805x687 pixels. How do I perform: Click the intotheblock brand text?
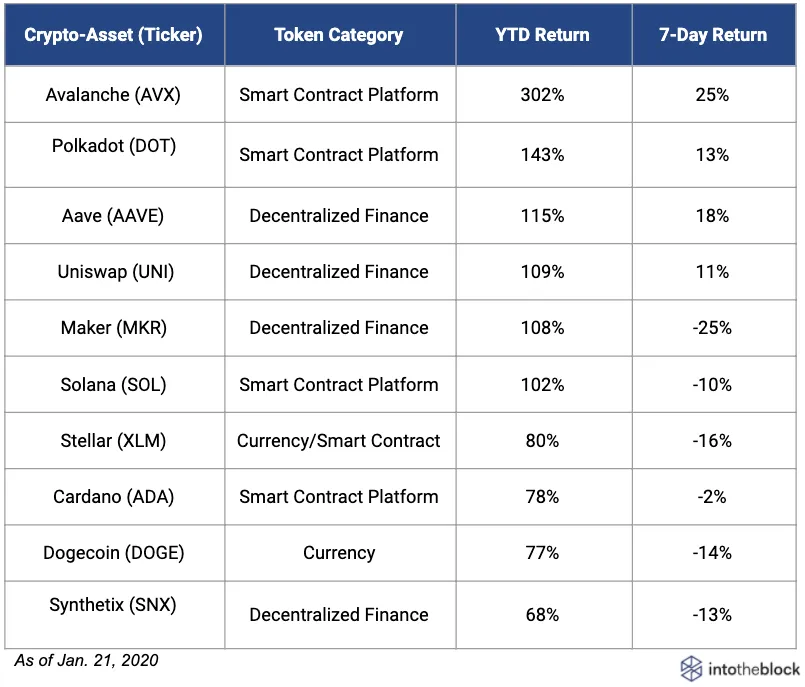[x=754, y=669]
